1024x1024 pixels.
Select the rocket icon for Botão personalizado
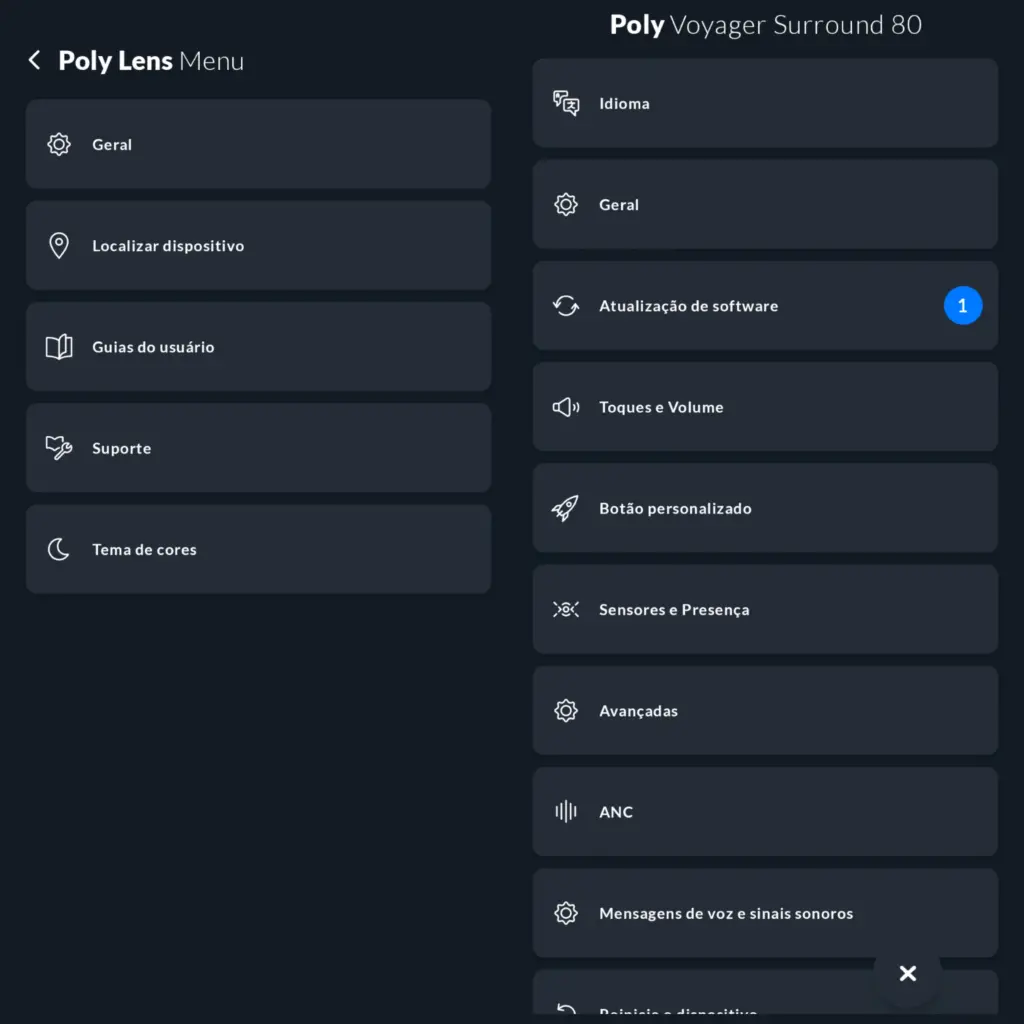click(x=566, y=508)
